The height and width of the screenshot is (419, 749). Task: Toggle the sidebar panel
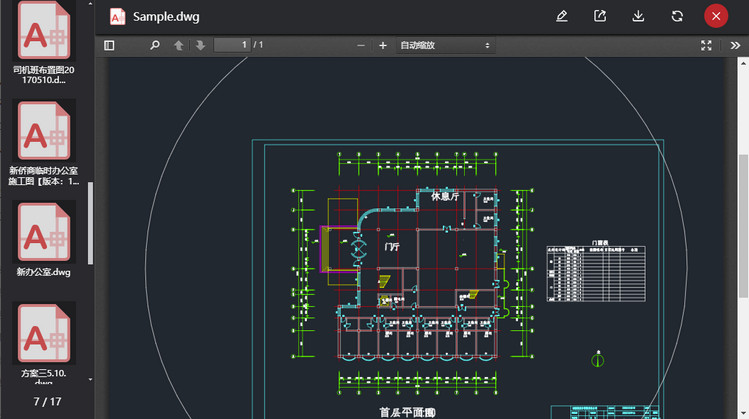coord(109,45)
